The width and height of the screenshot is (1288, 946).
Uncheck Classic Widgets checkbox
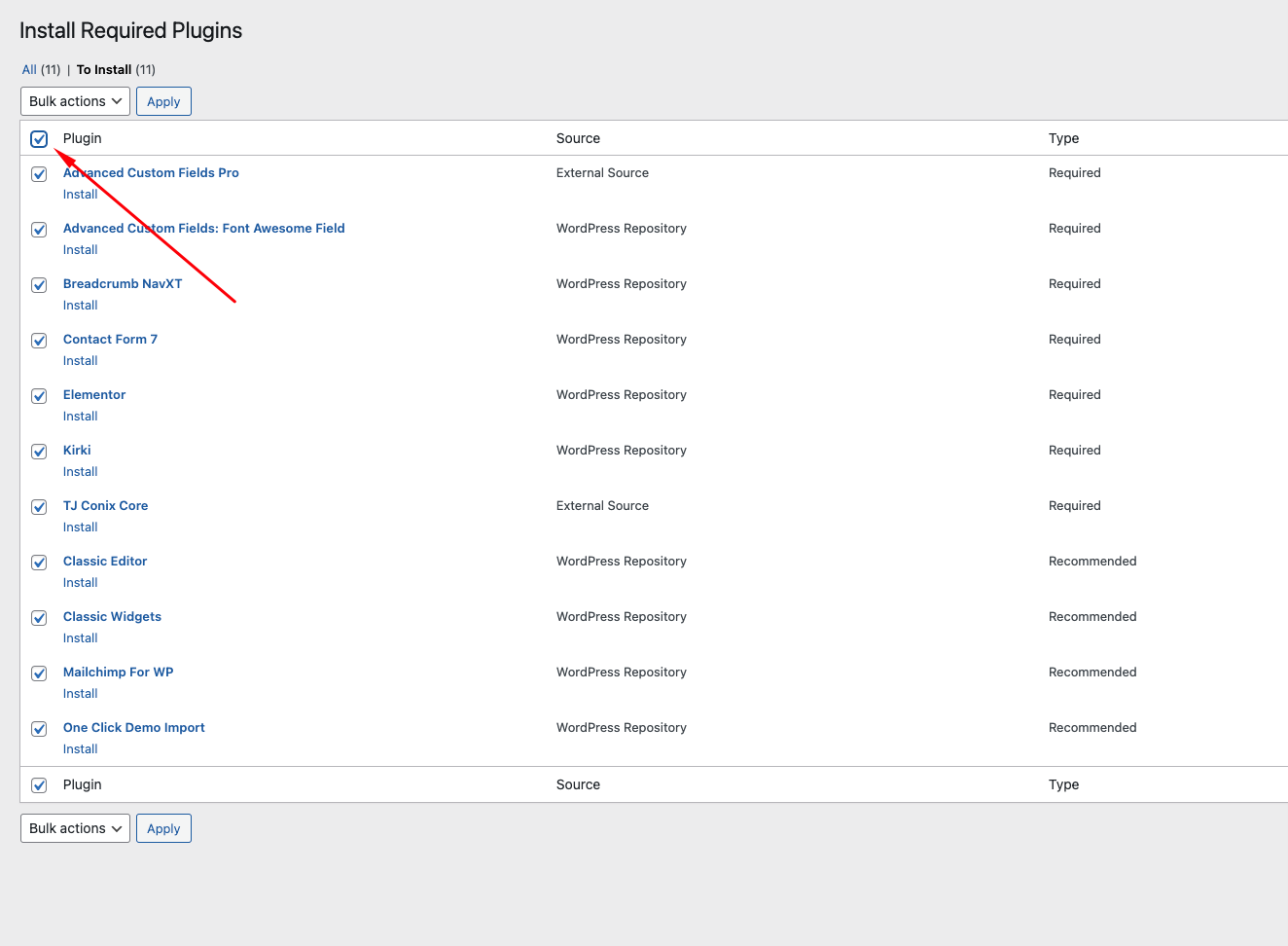coord(39,618)
